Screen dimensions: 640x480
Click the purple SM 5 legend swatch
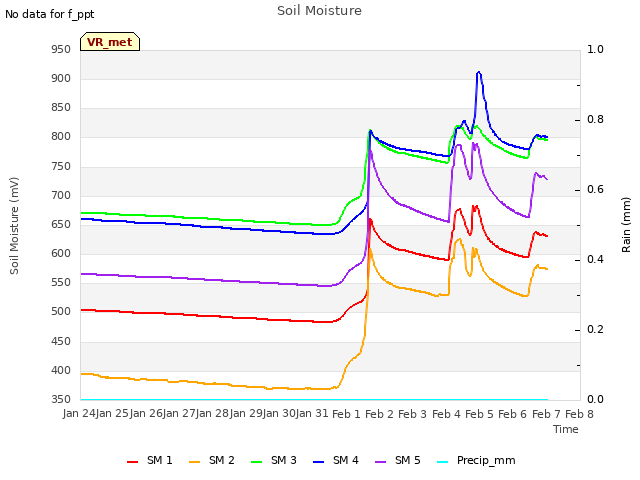tap(381, 462)
